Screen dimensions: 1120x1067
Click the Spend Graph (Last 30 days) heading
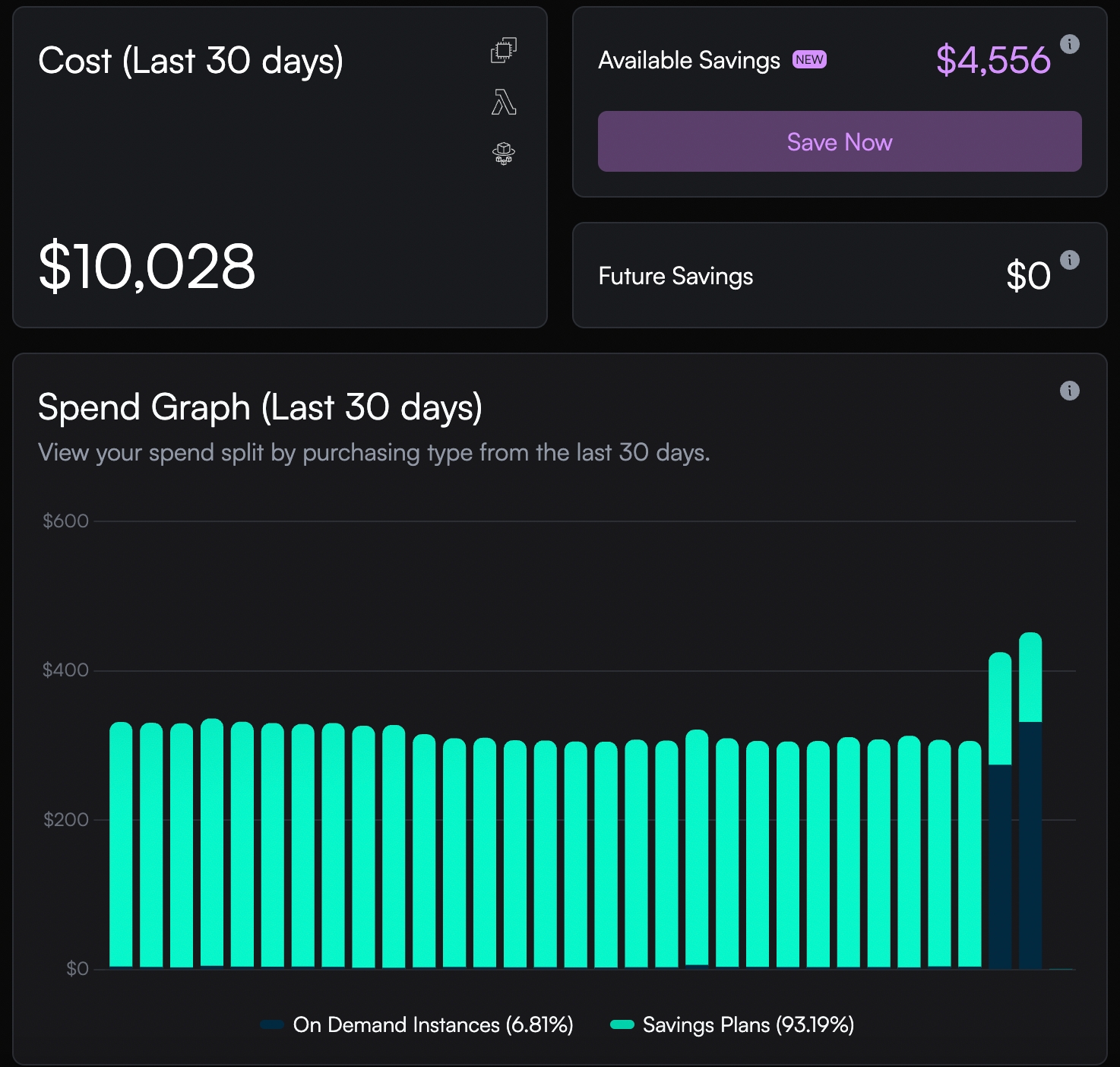(260, 407)
